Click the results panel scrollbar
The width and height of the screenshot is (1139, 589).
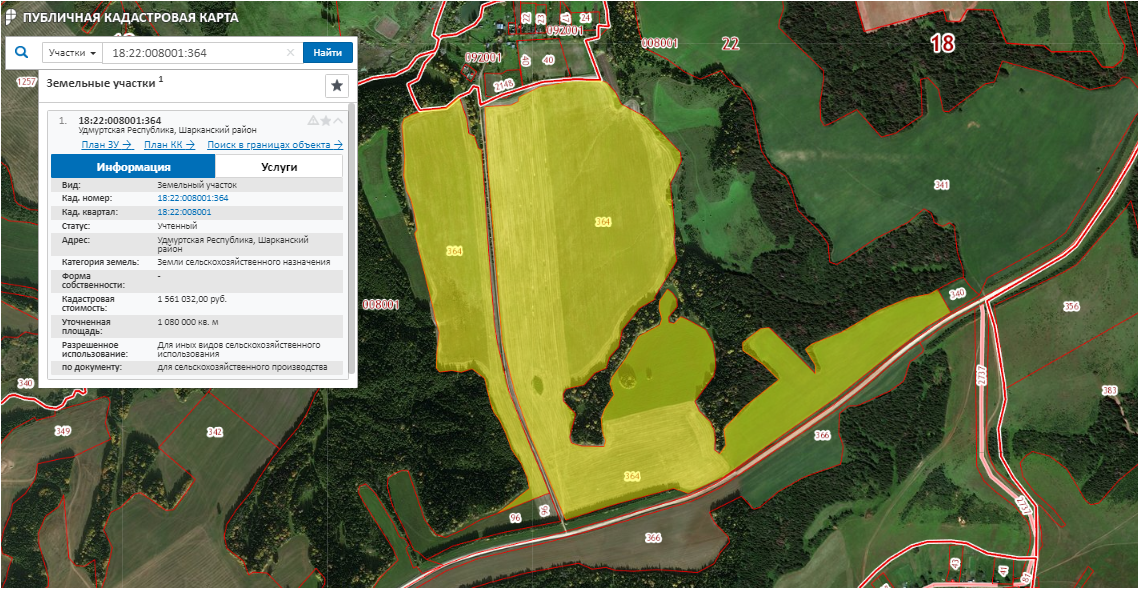tap(351, 240)
